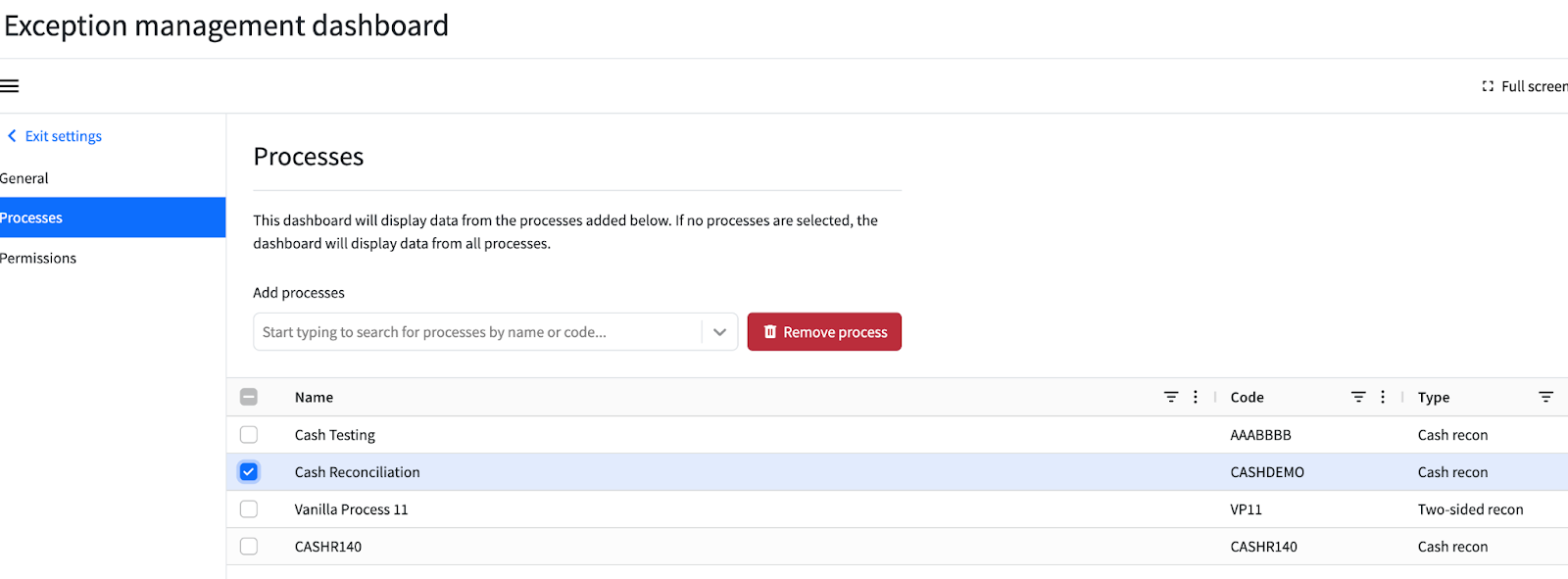This screenshot has height=579, width=1568.
Task: Toggle the select-all header checkbox
Action: coord(249,397)
